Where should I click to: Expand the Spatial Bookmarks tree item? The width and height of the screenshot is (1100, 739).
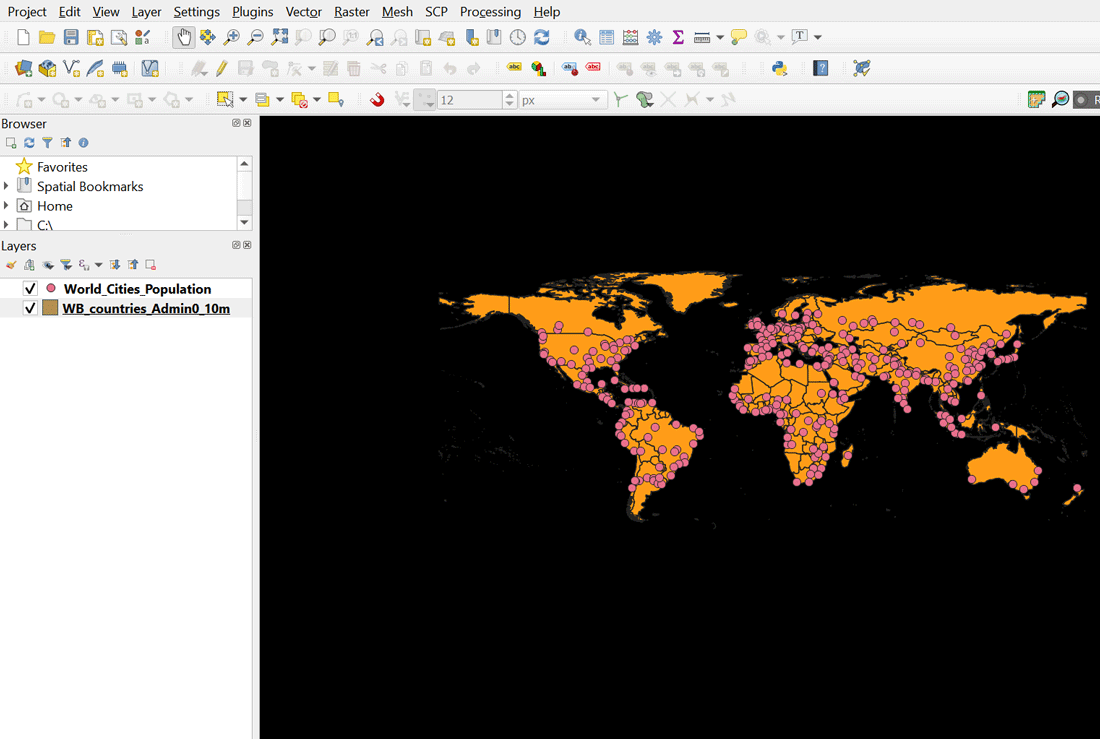[6, 186]
